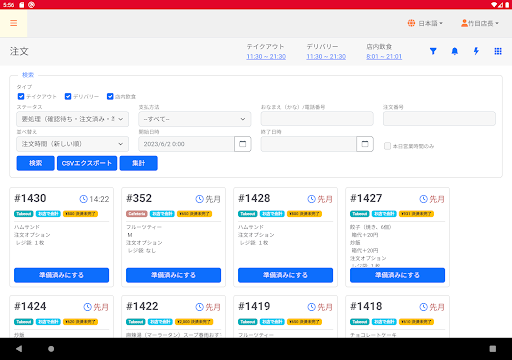Mark order #1430 as 準備済み
Image resolution: width=512 pixels, height=360 pixels.
point(61,275)
